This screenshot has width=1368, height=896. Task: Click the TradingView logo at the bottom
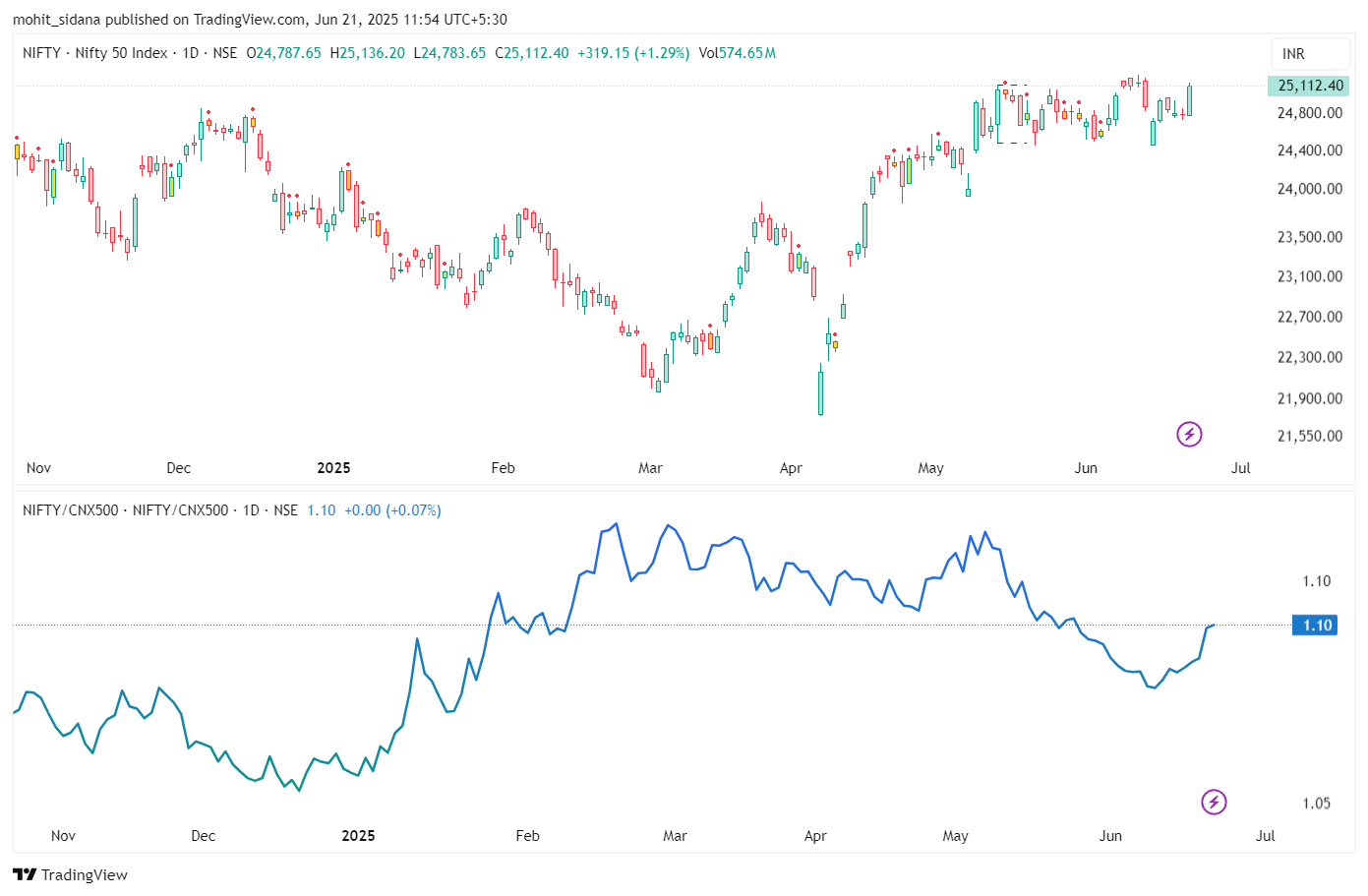pos(70,874)
